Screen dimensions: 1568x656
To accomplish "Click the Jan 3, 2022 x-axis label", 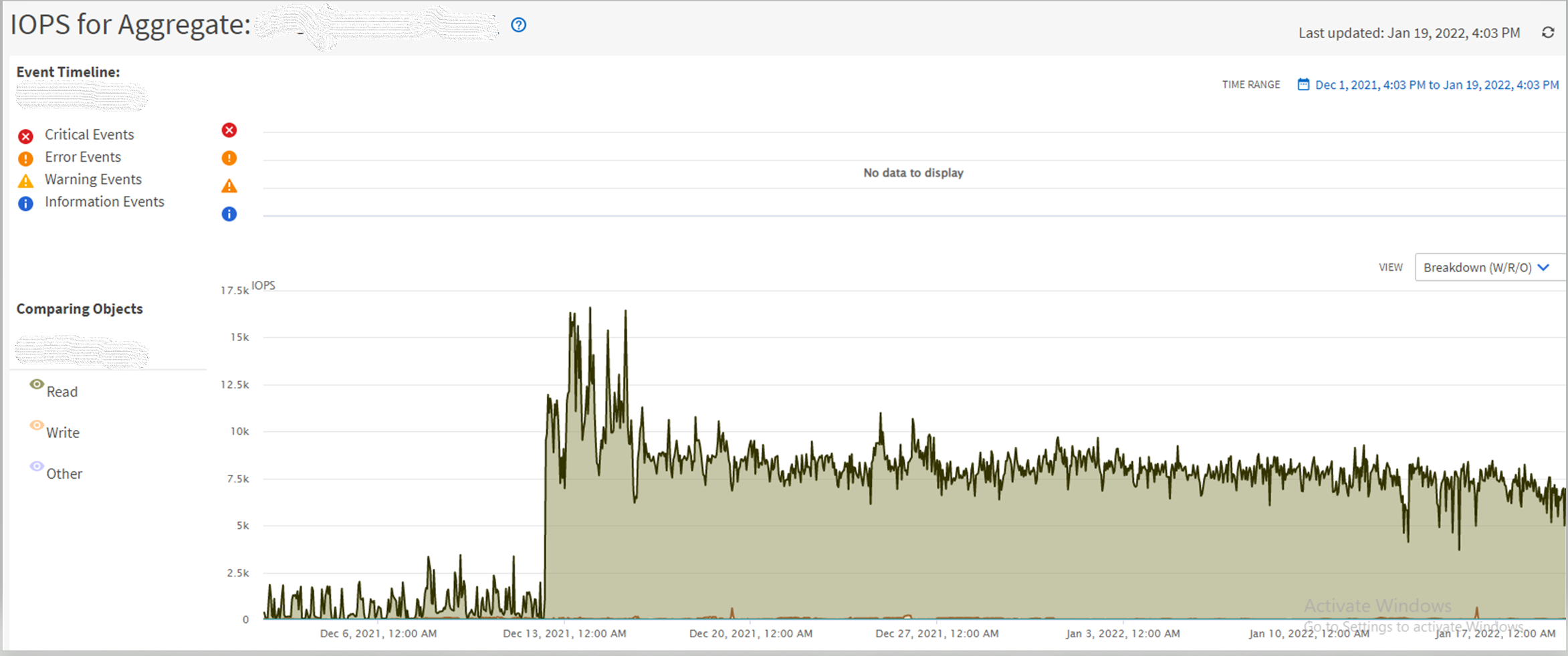I will click(1123, 633).
